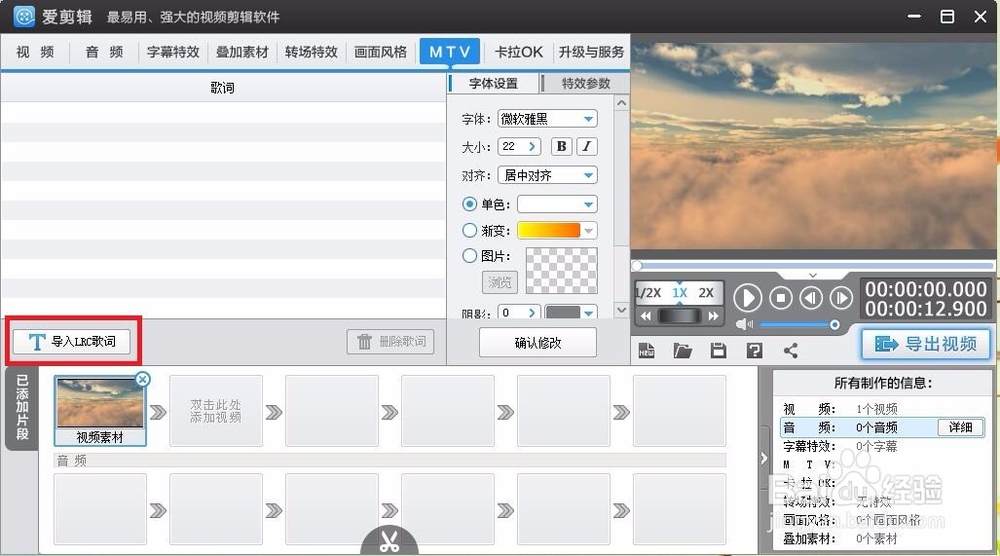Select the MTV tab
Screen dimensions: 1000x556
point(450,52)
